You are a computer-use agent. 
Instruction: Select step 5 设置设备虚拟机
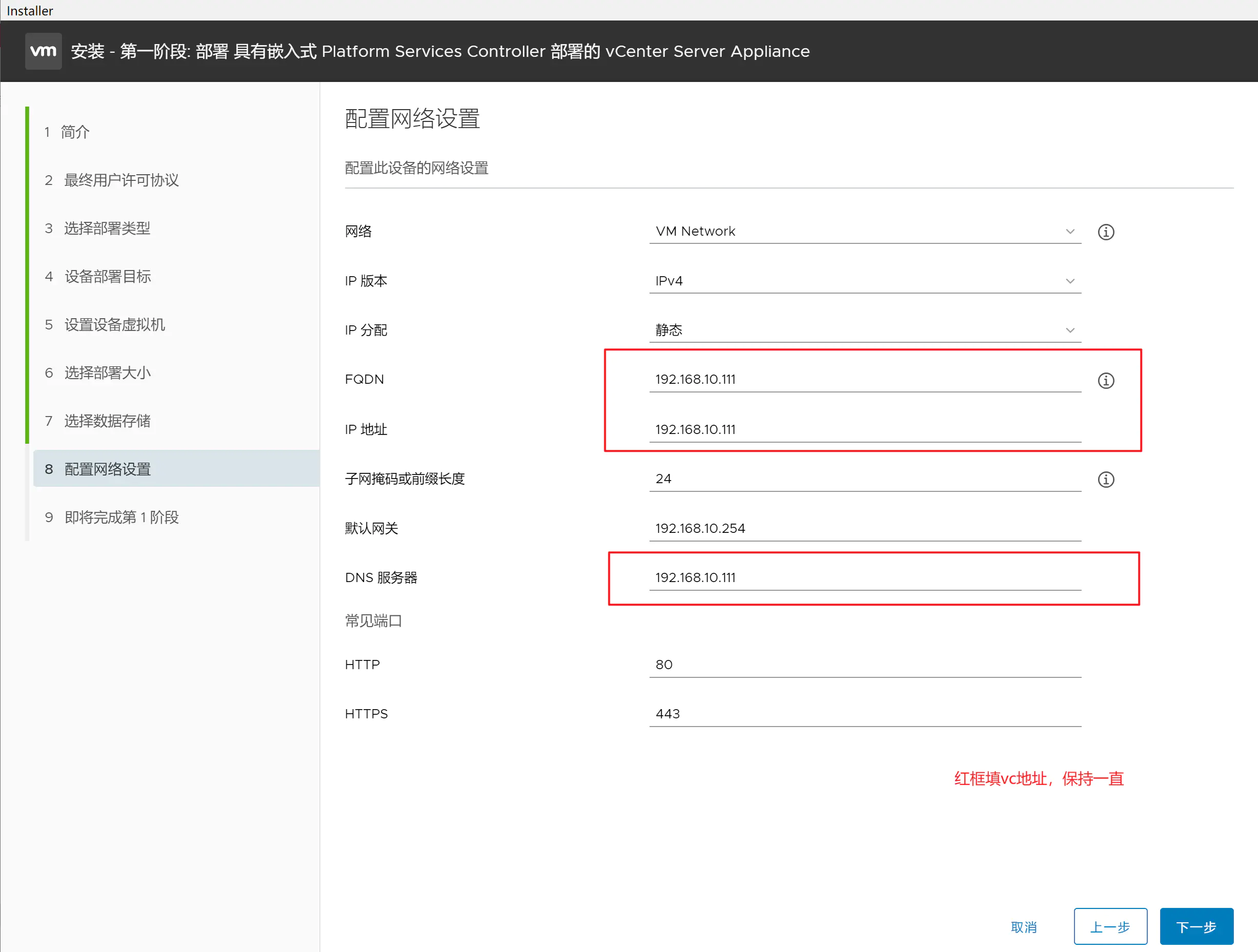pos(105,324)
